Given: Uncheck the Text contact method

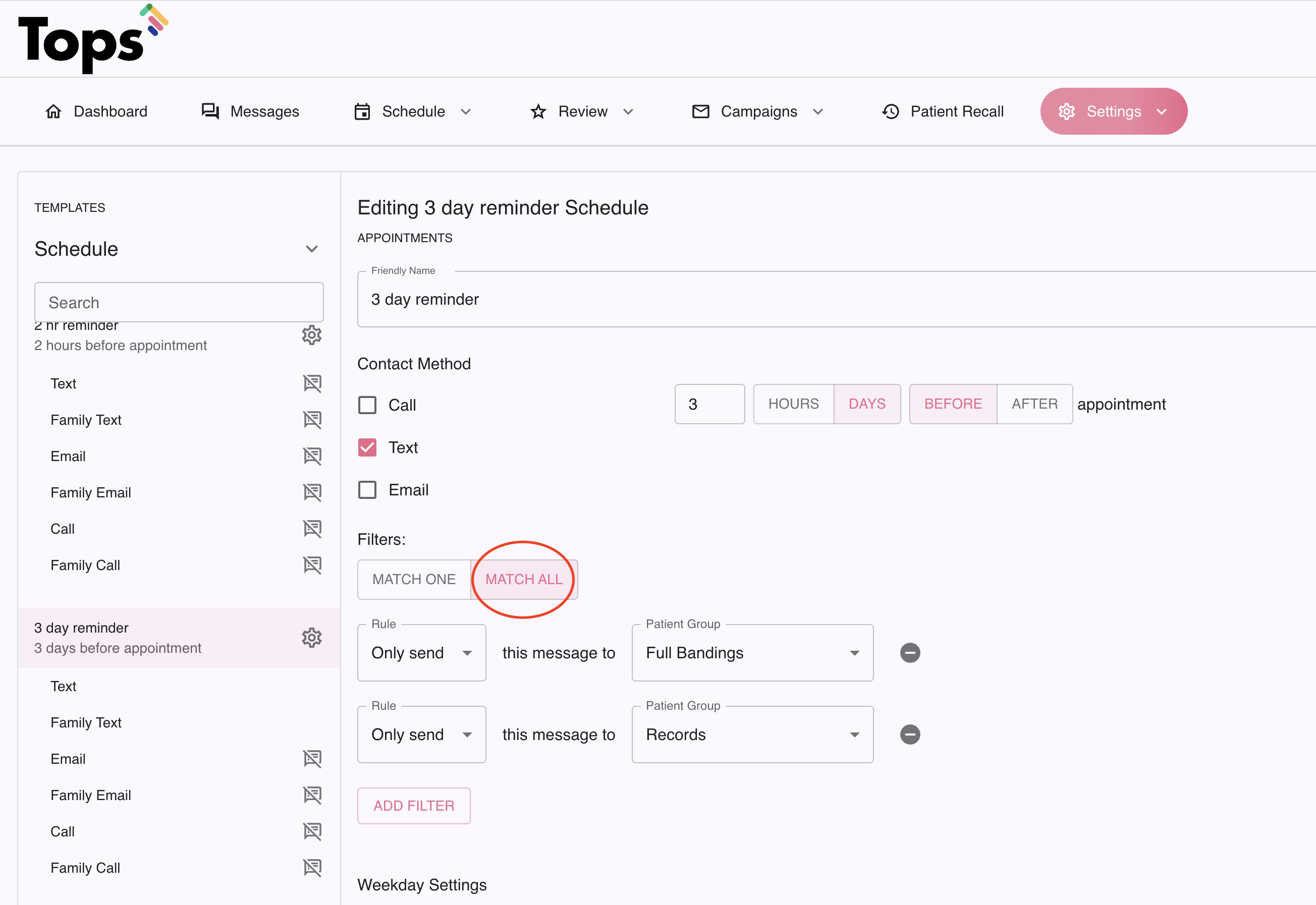Looking at the screenshot, I should pos(367,447).
